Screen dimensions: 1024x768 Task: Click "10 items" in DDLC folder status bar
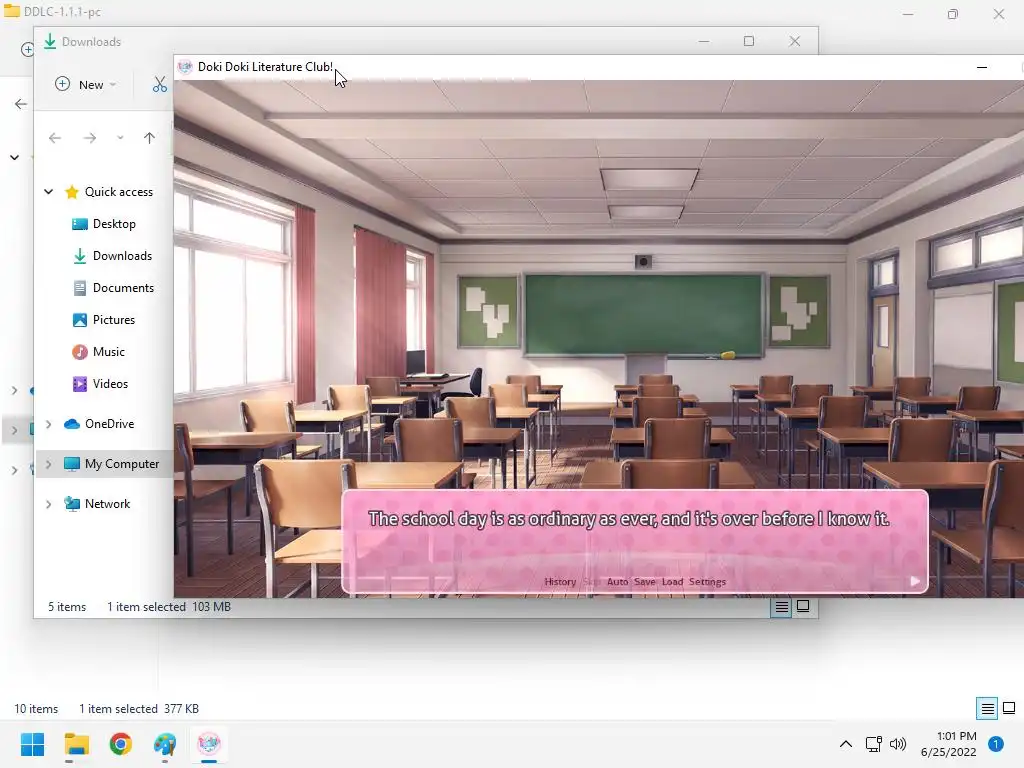(x=36, y=709)
